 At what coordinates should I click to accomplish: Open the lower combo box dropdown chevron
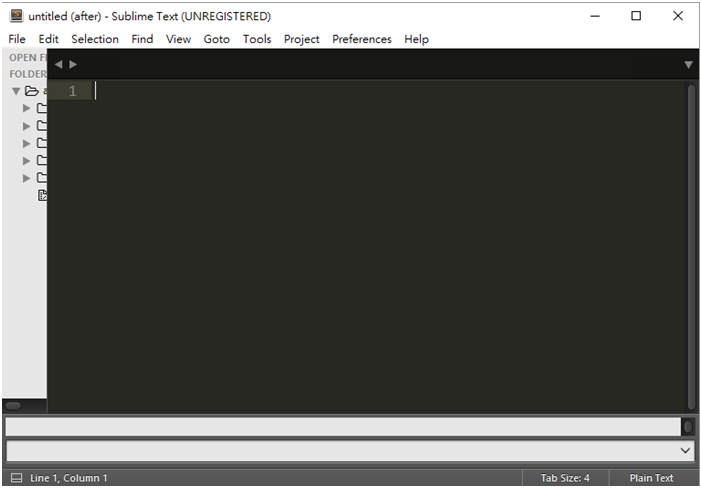[685, 450]
